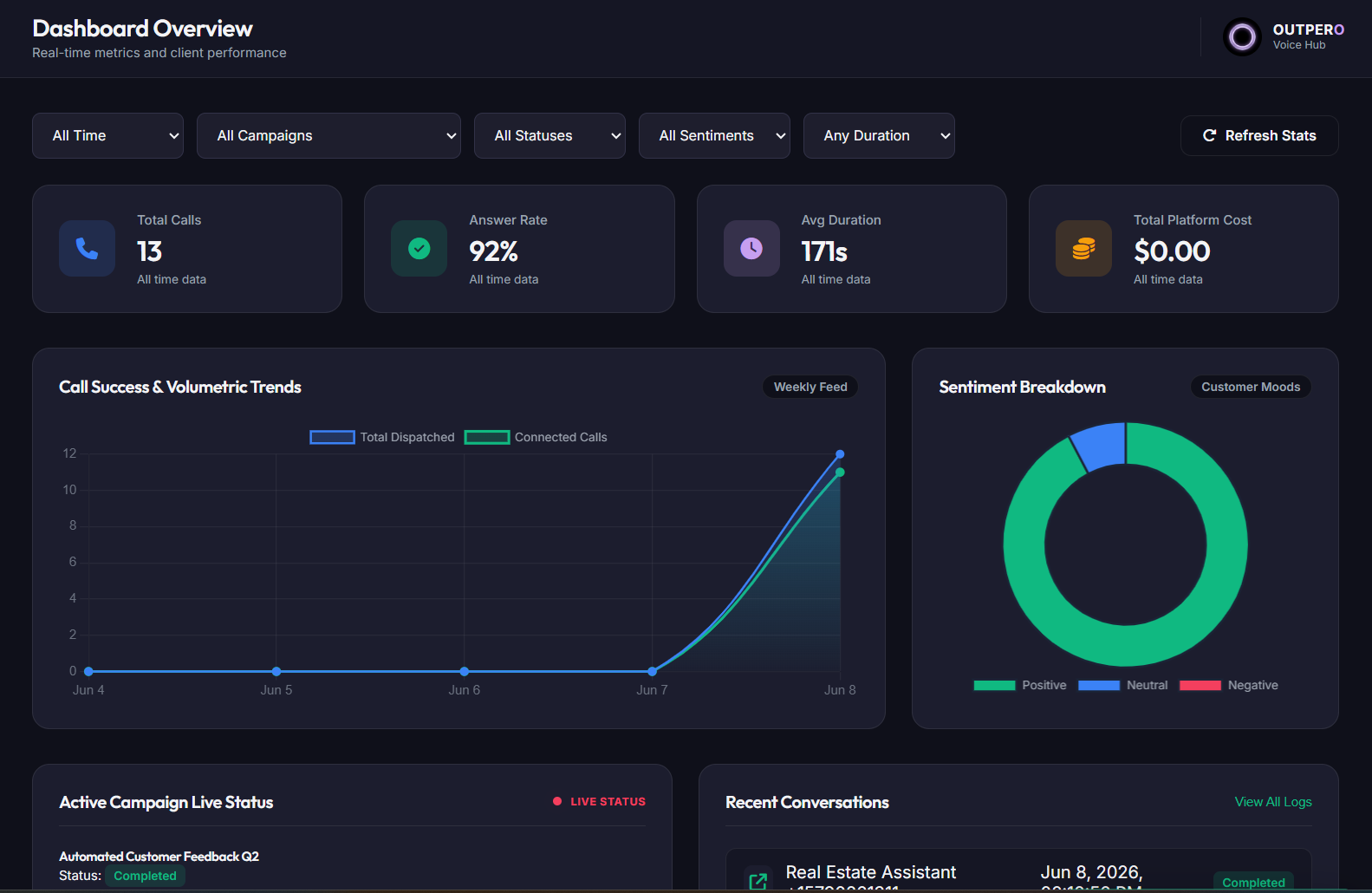1372x893 pixels.
Task: Click the Avg Duration value 171s
Action: 824,251
